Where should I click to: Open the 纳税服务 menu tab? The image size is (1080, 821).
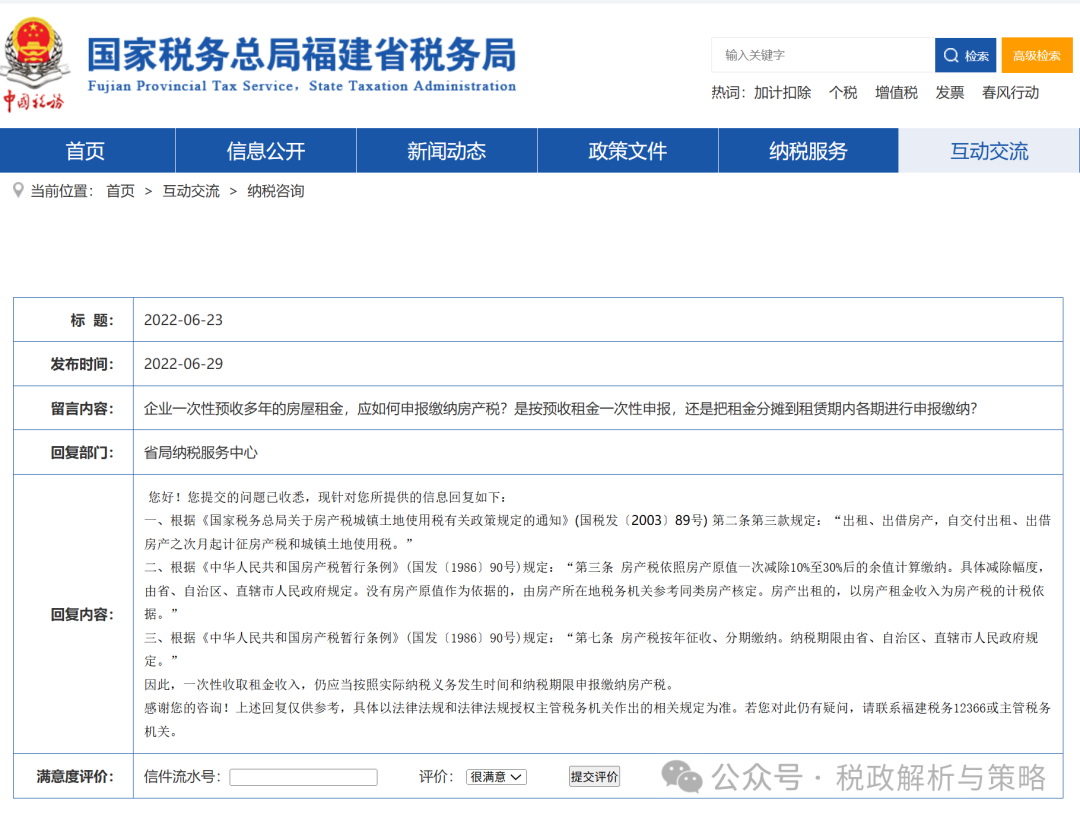[x=808, y=151]
